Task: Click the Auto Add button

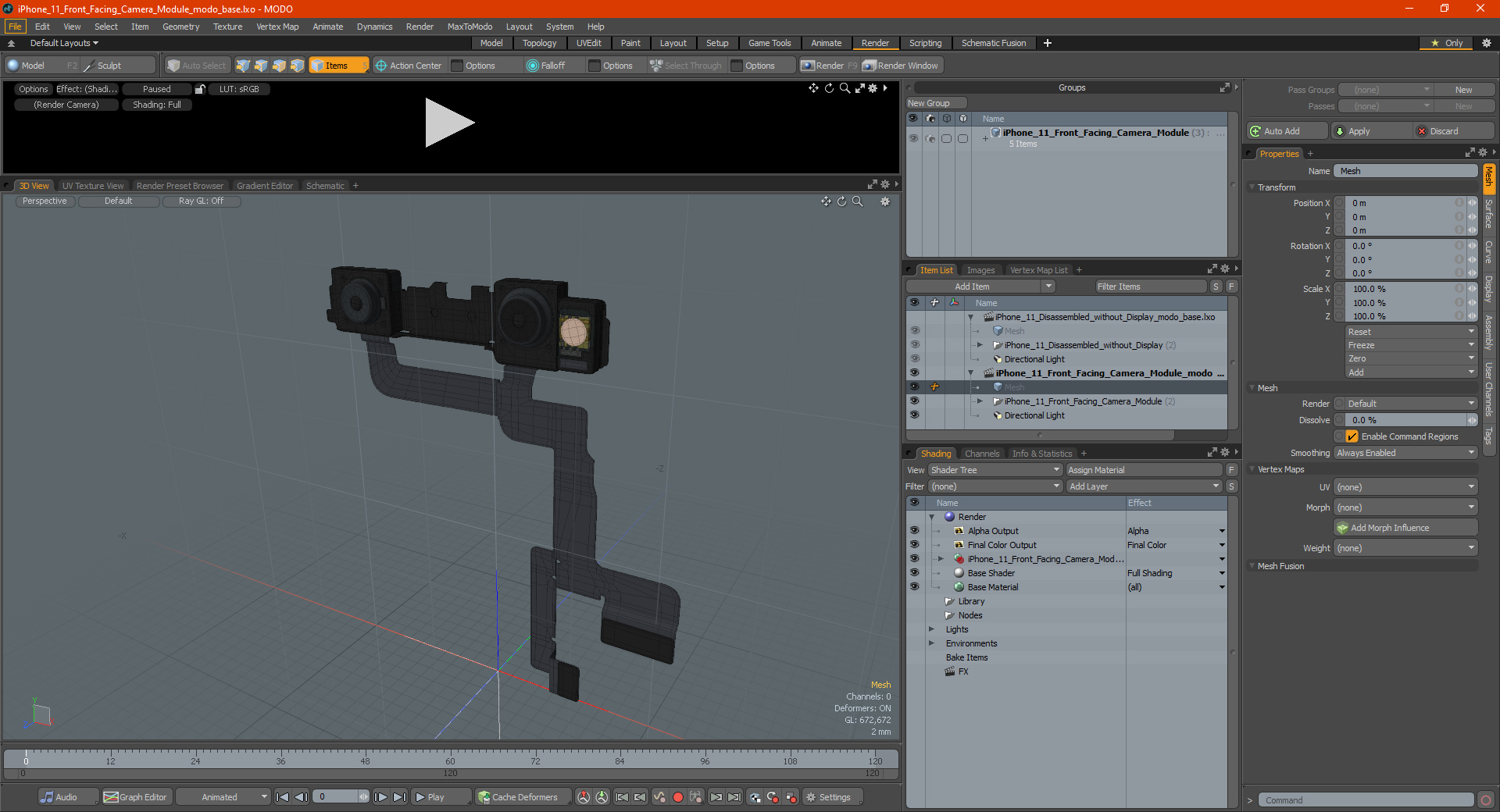Action: click(x=1287, y=131)
